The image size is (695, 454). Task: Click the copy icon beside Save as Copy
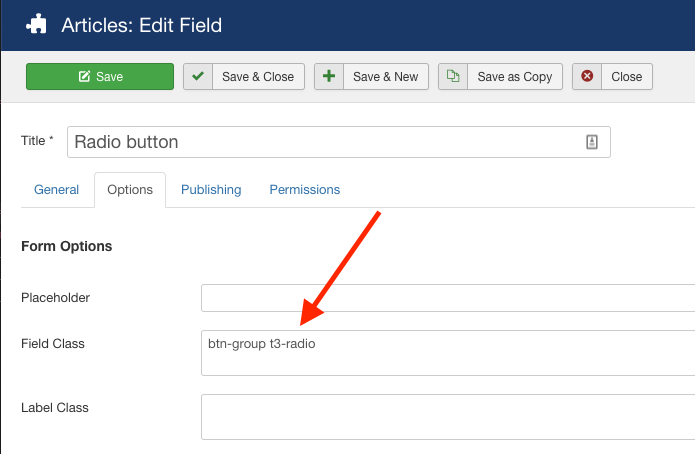click(453, 77)
